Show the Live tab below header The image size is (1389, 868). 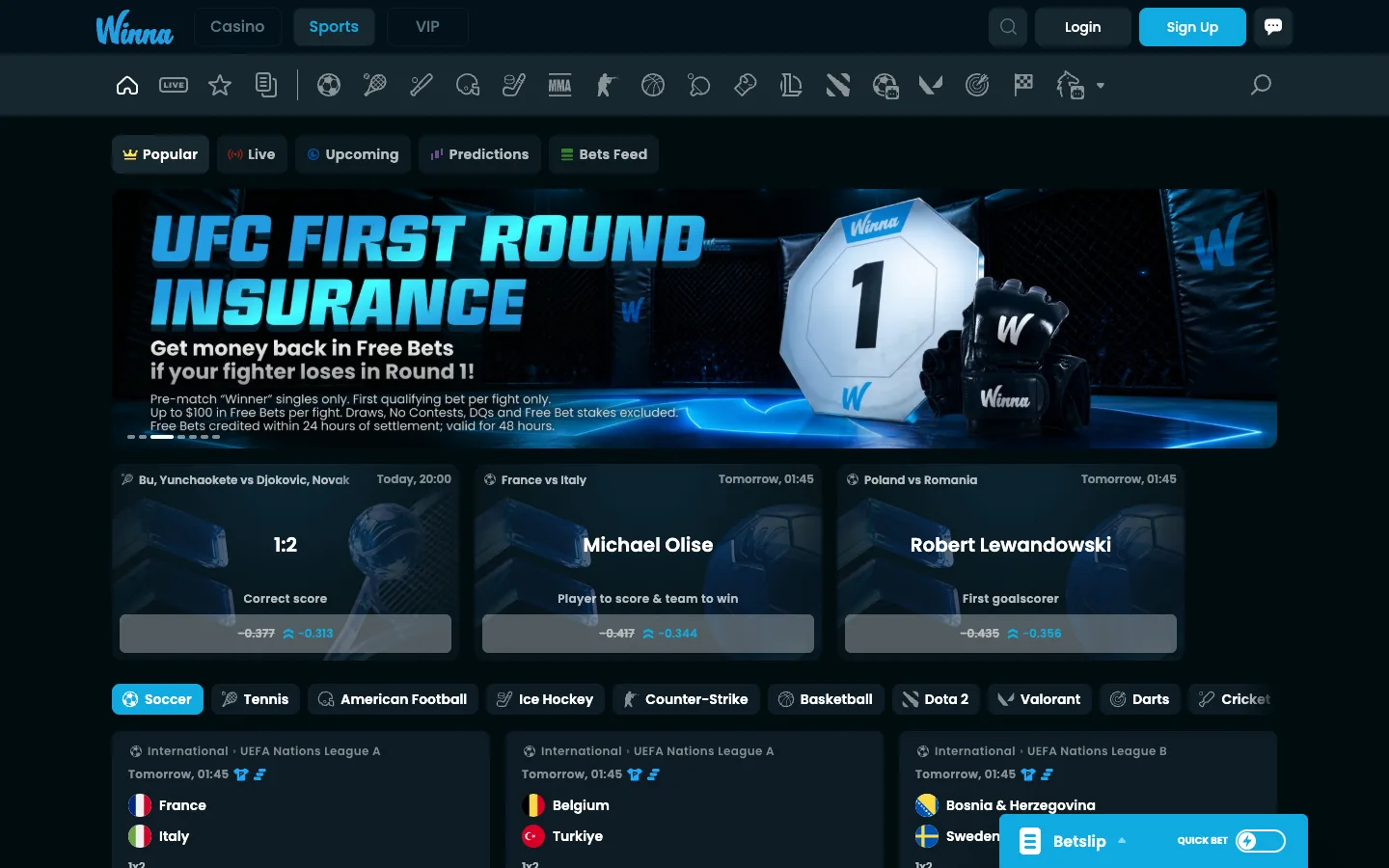[252, 154]
